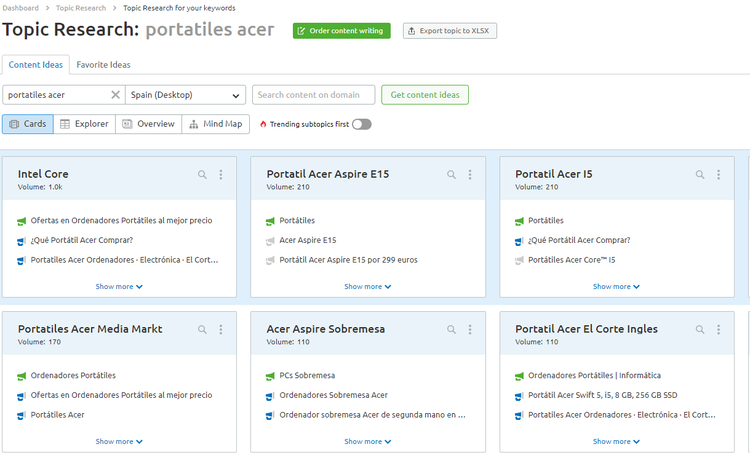Select the Mind Map view
Screen dimensions: 750x463
[216, 124]
